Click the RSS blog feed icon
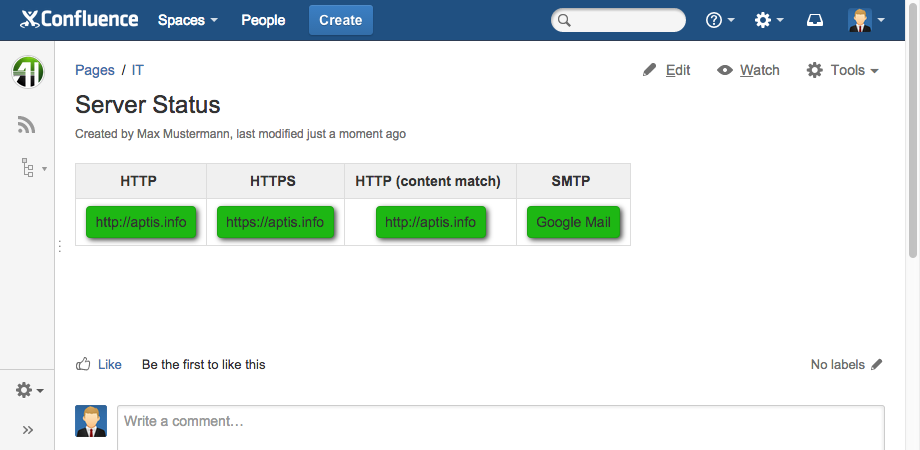The width and height of the screenshot is (920, 450). click(x=27, y=125)
